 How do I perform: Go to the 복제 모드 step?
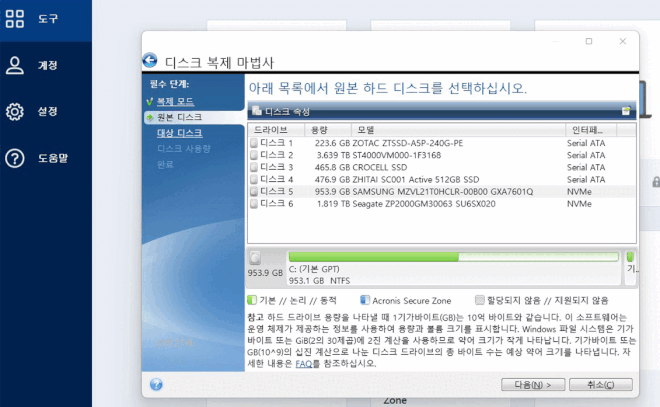point(175,101)
